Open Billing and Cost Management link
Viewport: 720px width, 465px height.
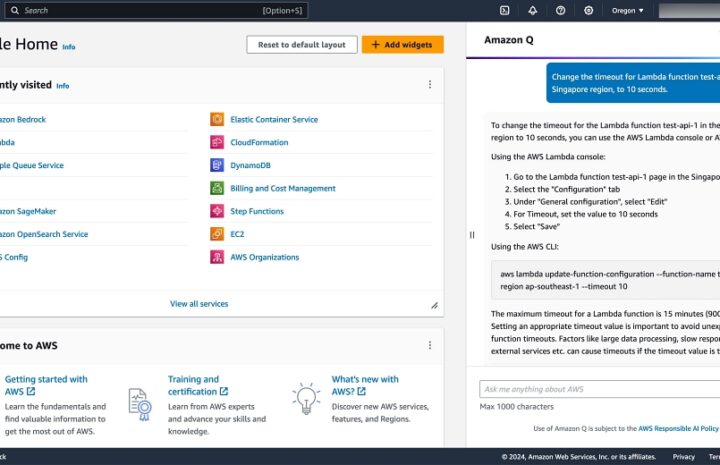283,188
